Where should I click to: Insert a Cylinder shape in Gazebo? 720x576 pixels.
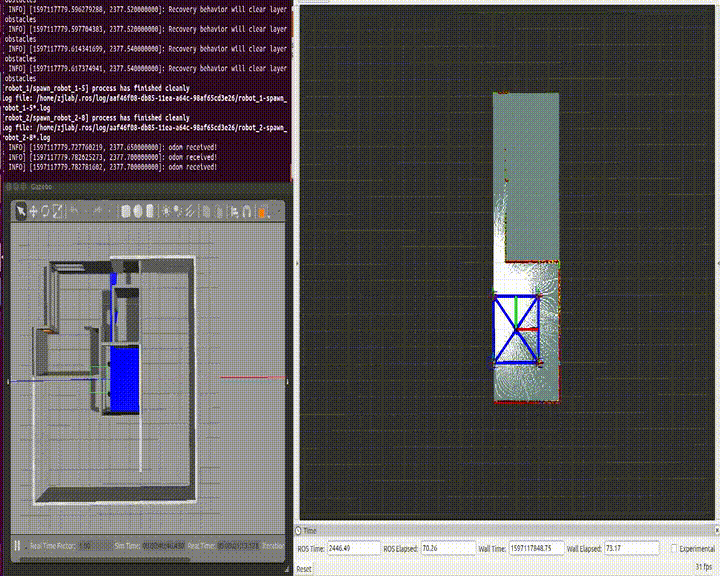click(149, 212)
